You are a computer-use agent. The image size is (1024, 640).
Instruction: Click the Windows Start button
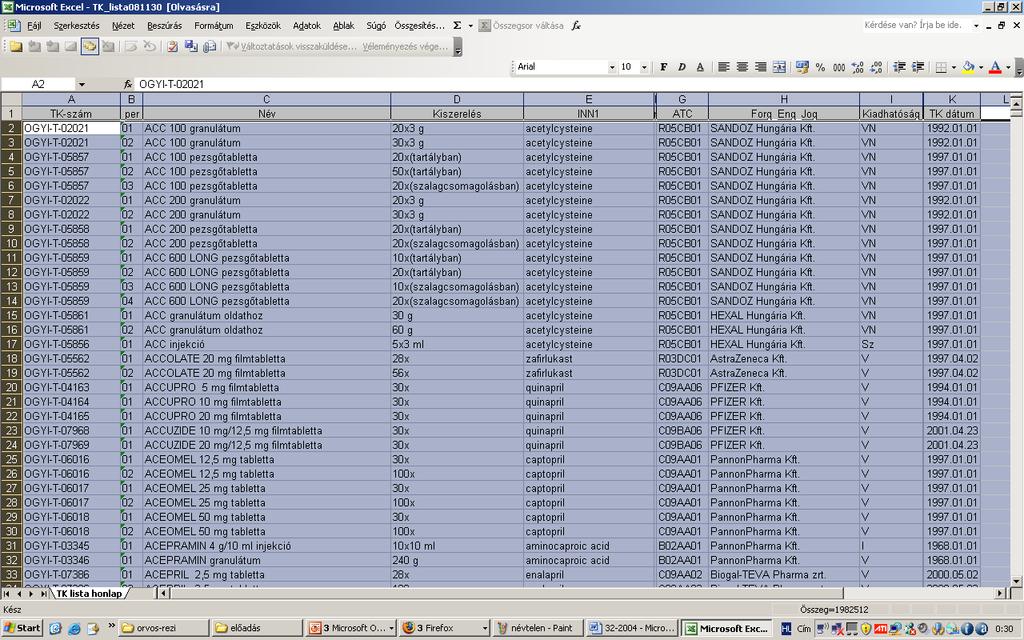pos(22,628)
